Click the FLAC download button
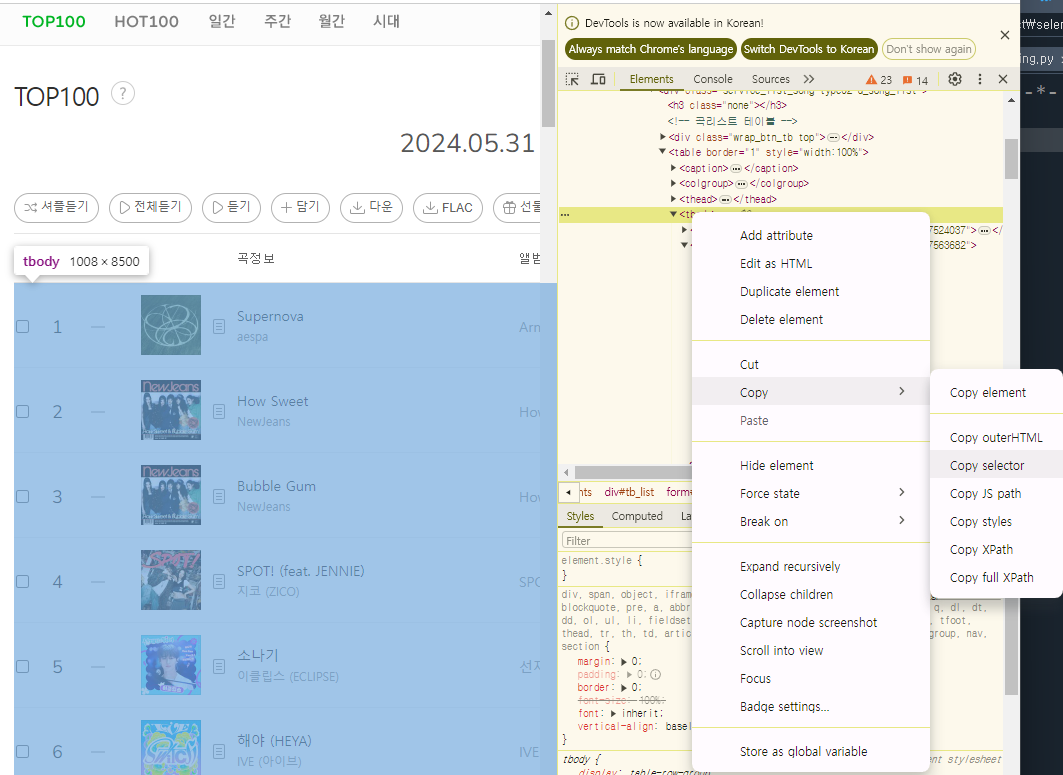This screenshot has width=1063, height=775. pos(448,207)
